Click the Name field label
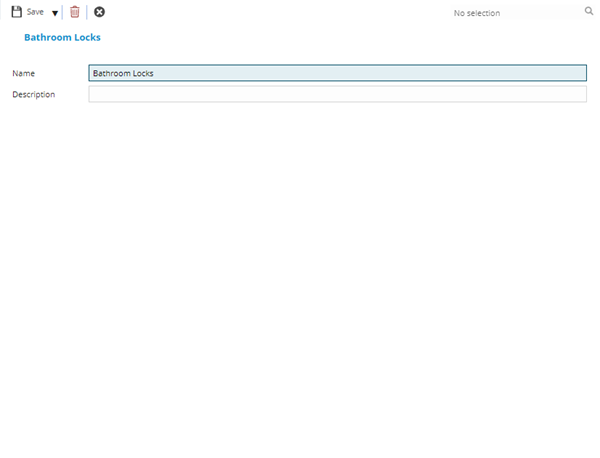Image resolution: width=600 pixels, height=458 pixels. [23, 73]
